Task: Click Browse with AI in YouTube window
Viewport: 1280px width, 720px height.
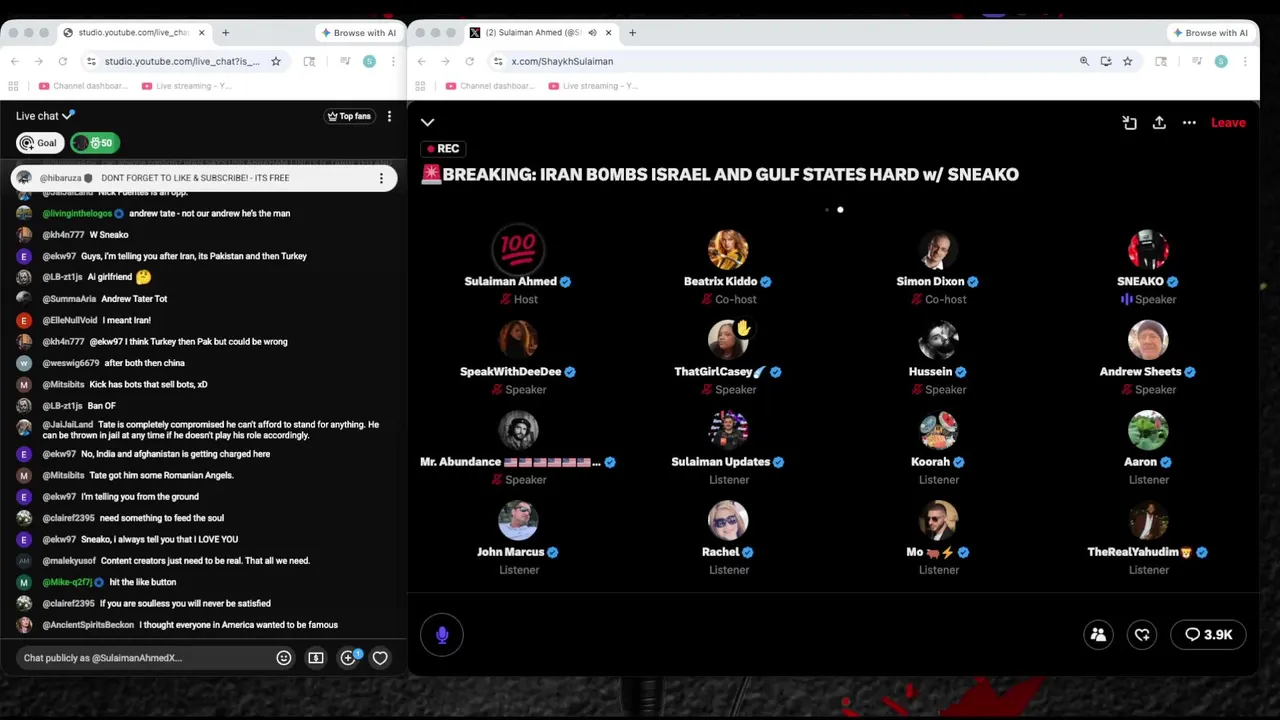Action: point(358,33)
